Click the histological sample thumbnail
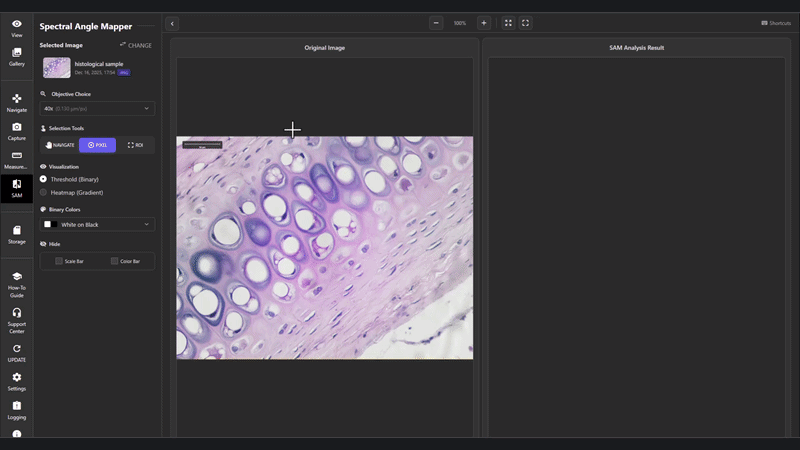 click(57, 68)
